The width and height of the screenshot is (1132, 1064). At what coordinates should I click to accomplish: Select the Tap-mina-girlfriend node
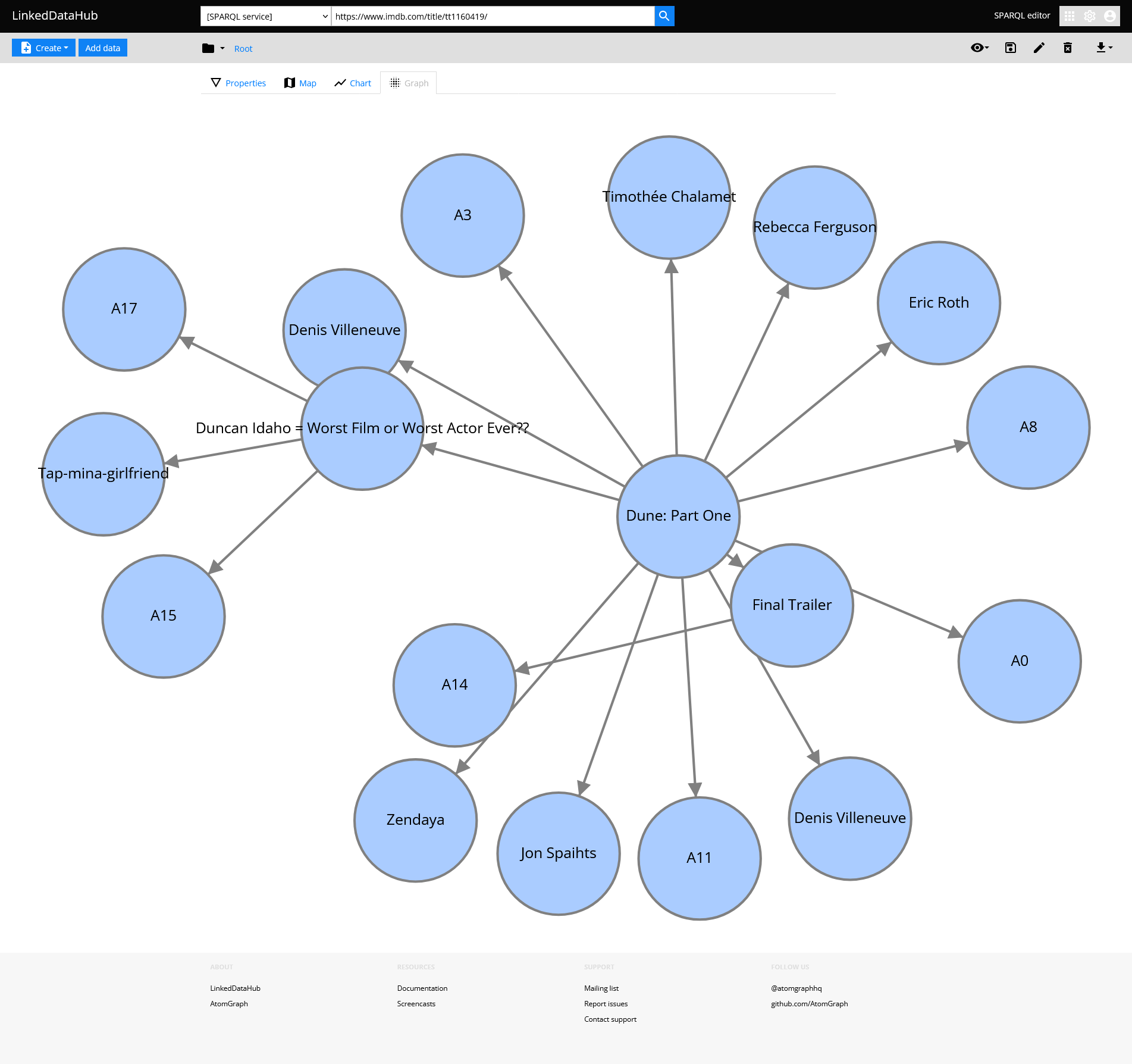tap(104, 474)
